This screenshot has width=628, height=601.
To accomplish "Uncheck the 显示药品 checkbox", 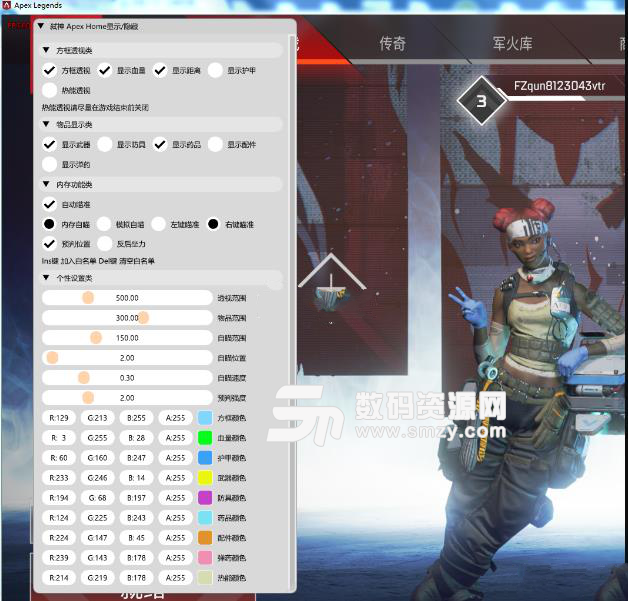I will [x=160, y=144].
